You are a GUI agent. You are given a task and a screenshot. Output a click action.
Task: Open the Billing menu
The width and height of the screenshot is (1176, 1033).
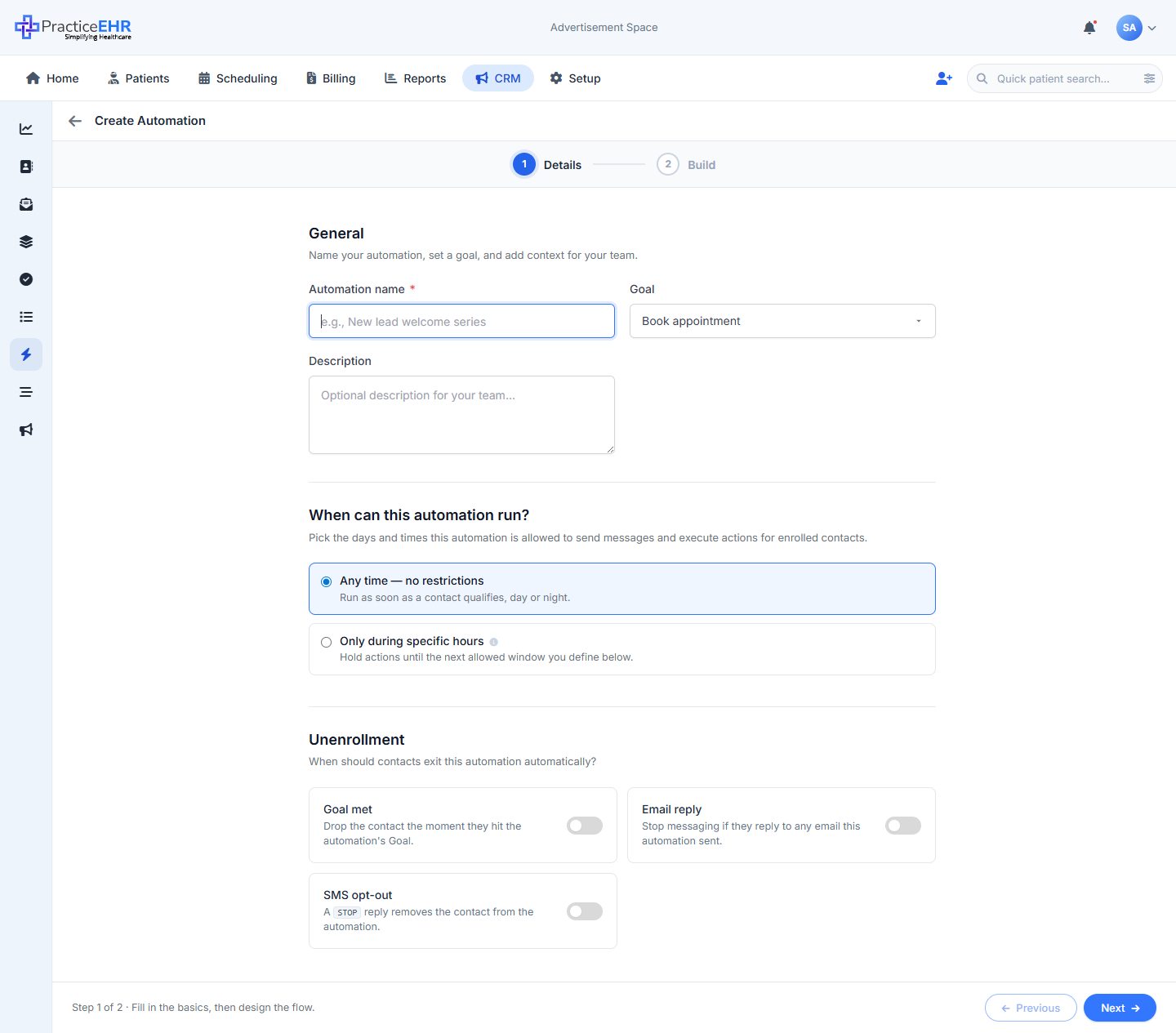click(331, 78)
